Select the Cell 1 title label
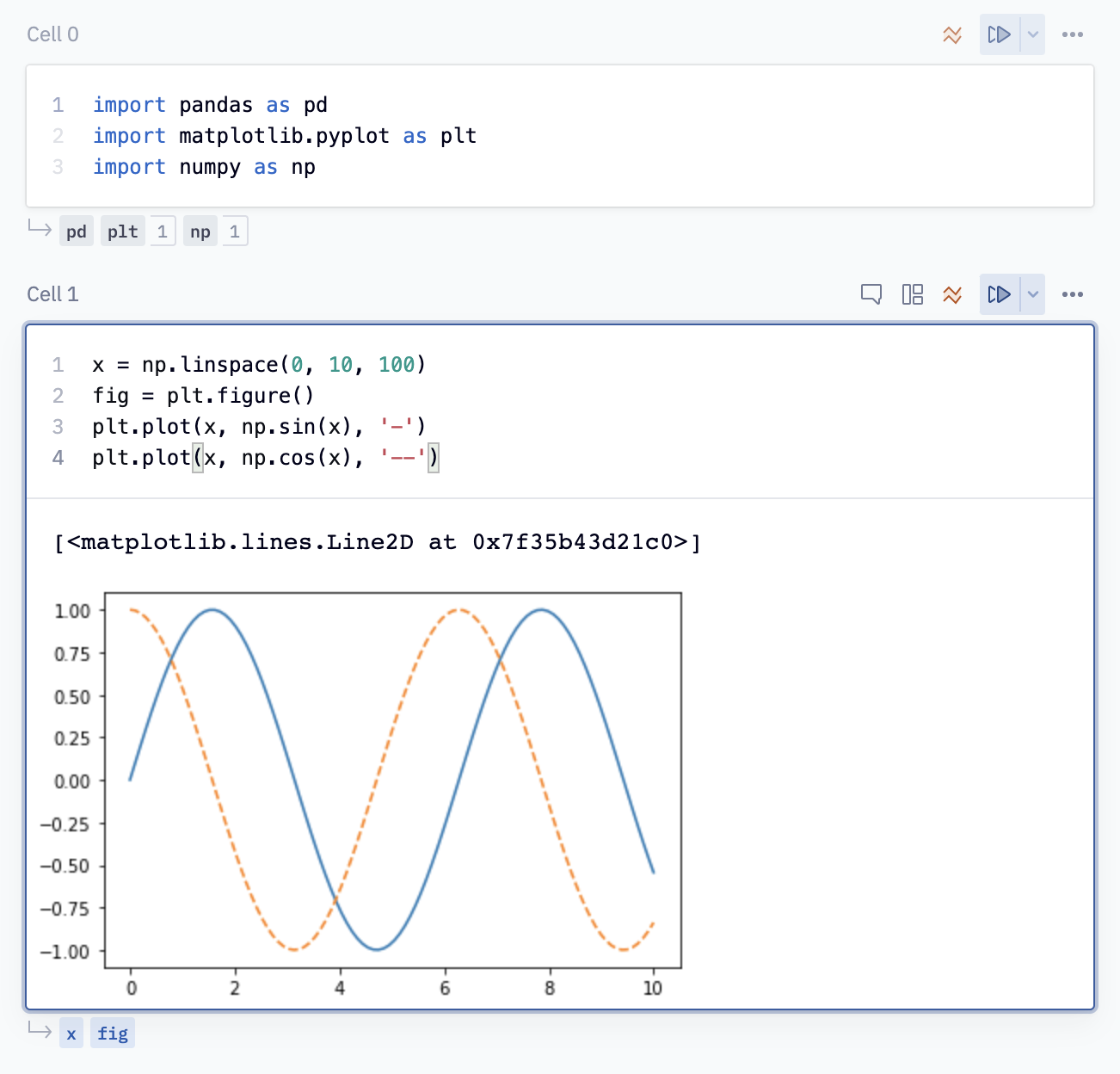Image resolution: width=1120 pixels, height=1074 pixels. 52,293
